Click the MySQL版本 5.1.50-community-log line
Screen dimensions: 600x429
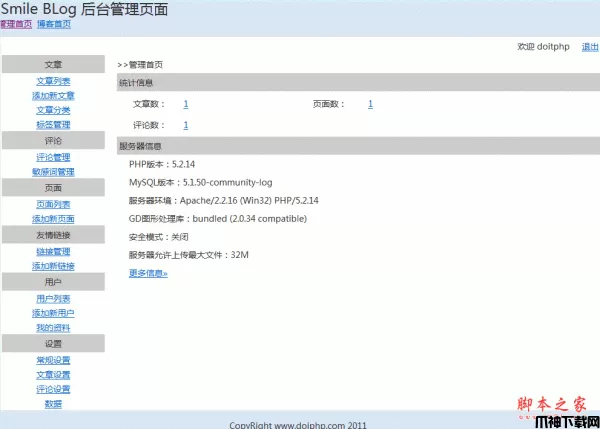(201, 183)
